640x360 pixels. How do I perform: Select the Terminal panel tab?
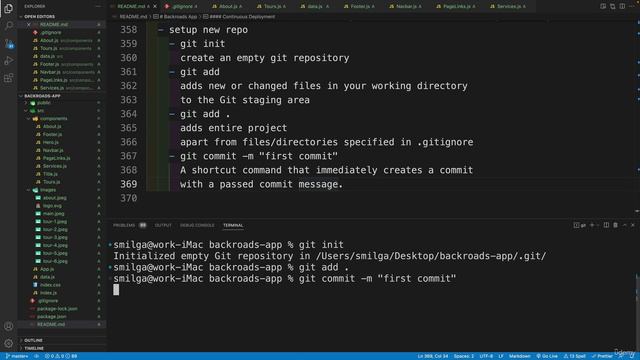coord(233,225)
